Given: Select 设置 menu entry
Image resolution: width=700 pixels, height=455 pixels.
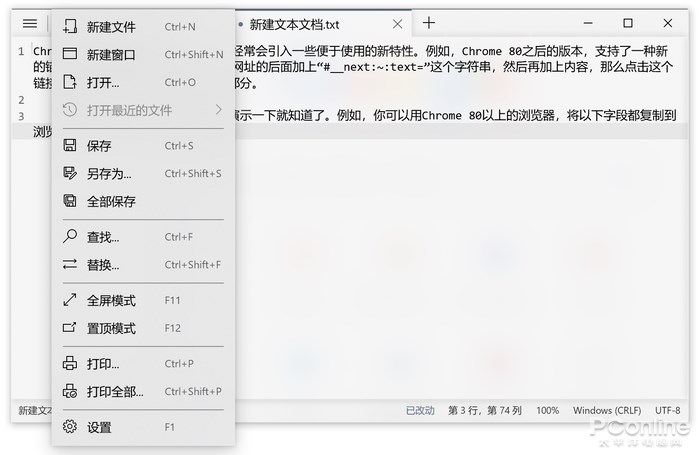Looking at the screenshot, I should point(143,427).
